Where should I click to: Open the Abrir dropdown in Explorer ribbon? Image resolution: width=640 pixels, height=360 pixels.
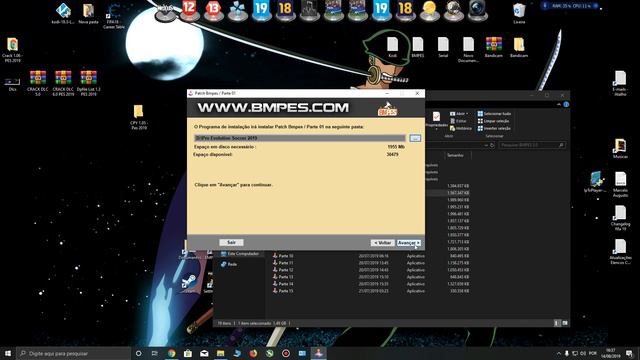(460, 113)
